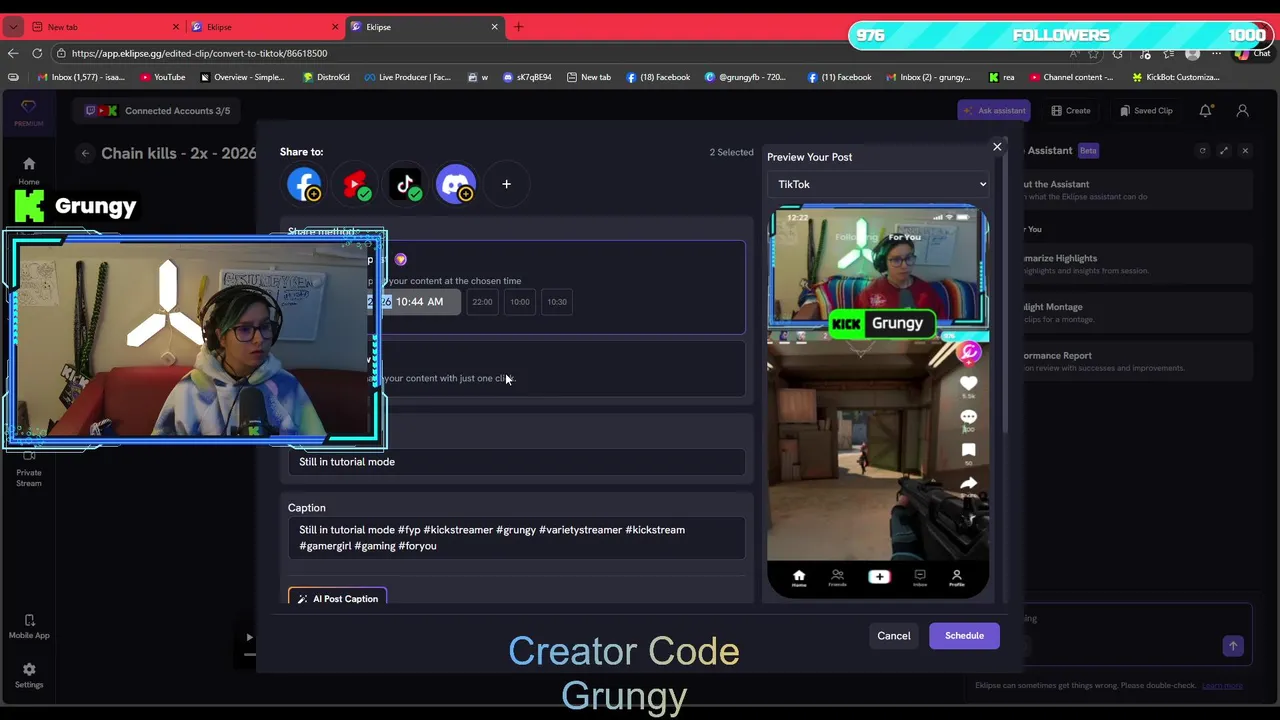1280x720 pixels.
Task: Follow the Learn more link
Action: [x=1222, y=686]
